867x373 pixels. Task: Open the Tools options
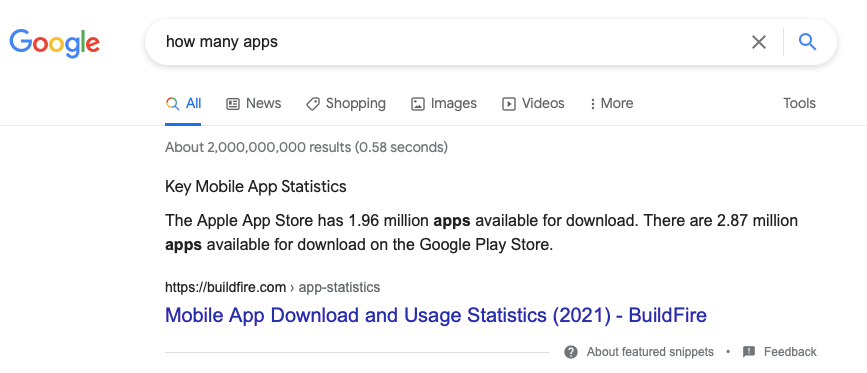point(799,103)
